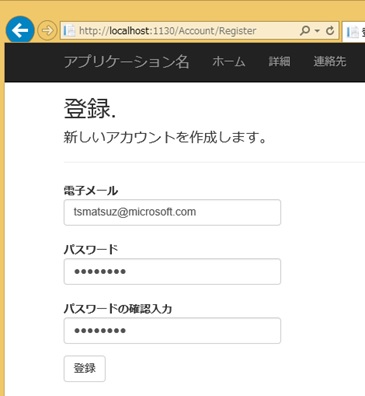365x396 pixels.
Task: Click the 新しいアカウントを作成します。 subtitle
Action: 165,137
